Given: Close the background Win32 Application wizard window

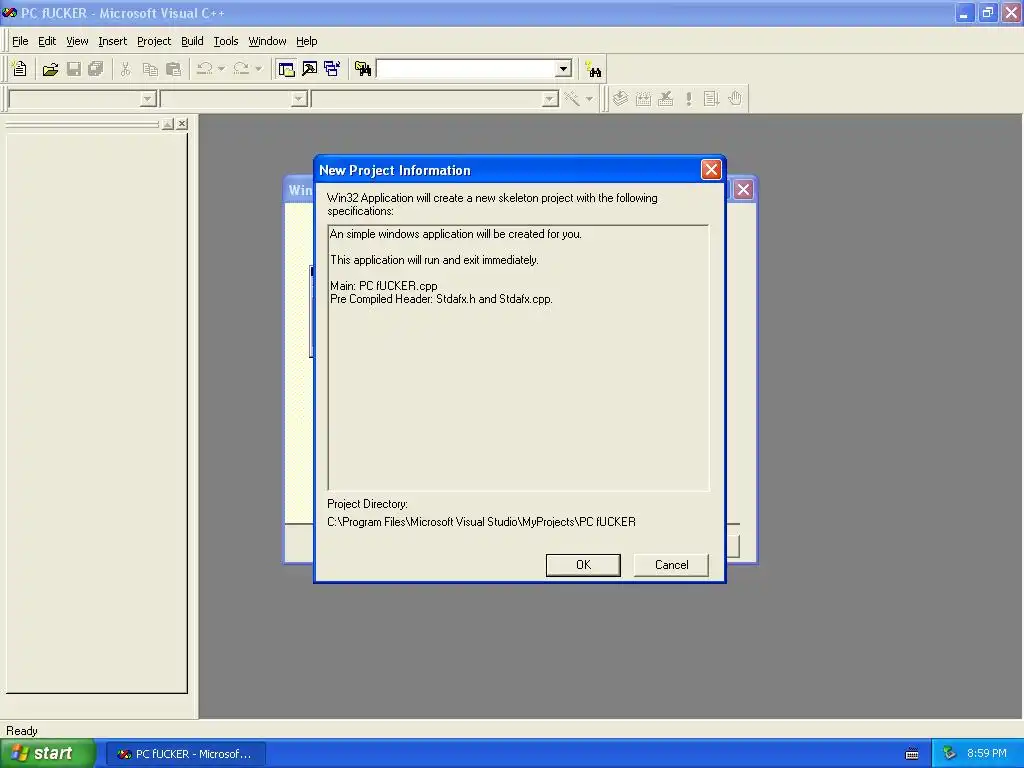Looking at the screenshot, I should coord(743,189).
